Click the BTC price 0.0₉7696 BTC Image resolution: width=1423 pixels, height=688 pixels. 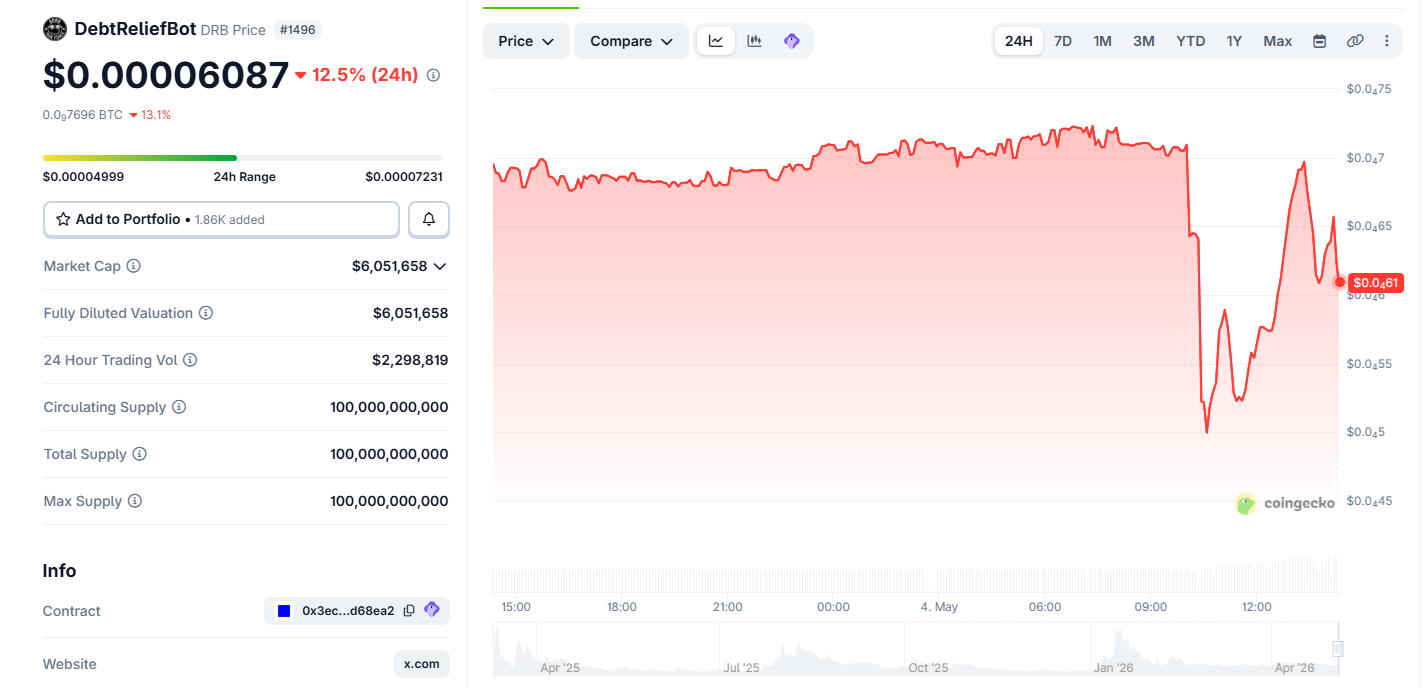click(x=83, y=115)
